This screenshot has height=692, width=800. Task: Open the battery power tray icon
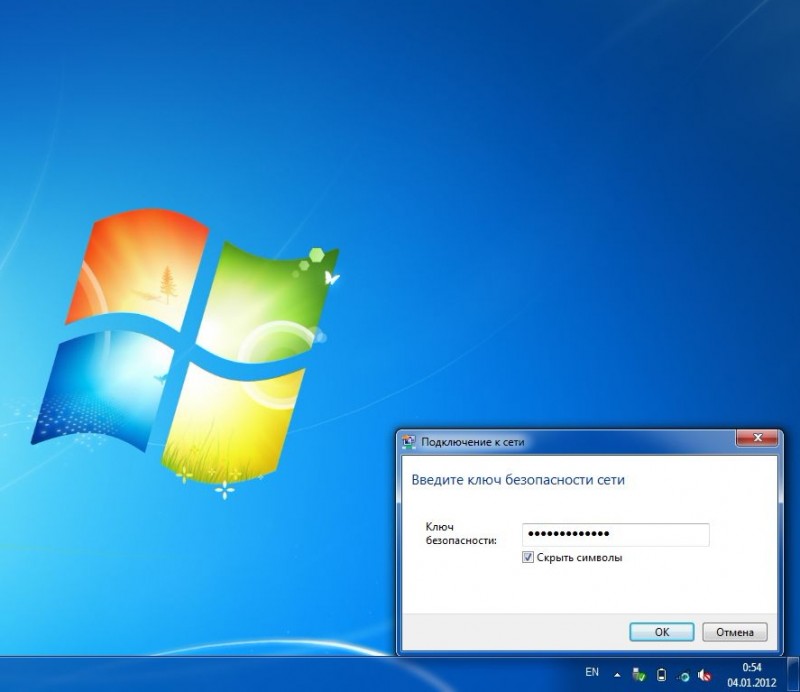click(661, 675)
